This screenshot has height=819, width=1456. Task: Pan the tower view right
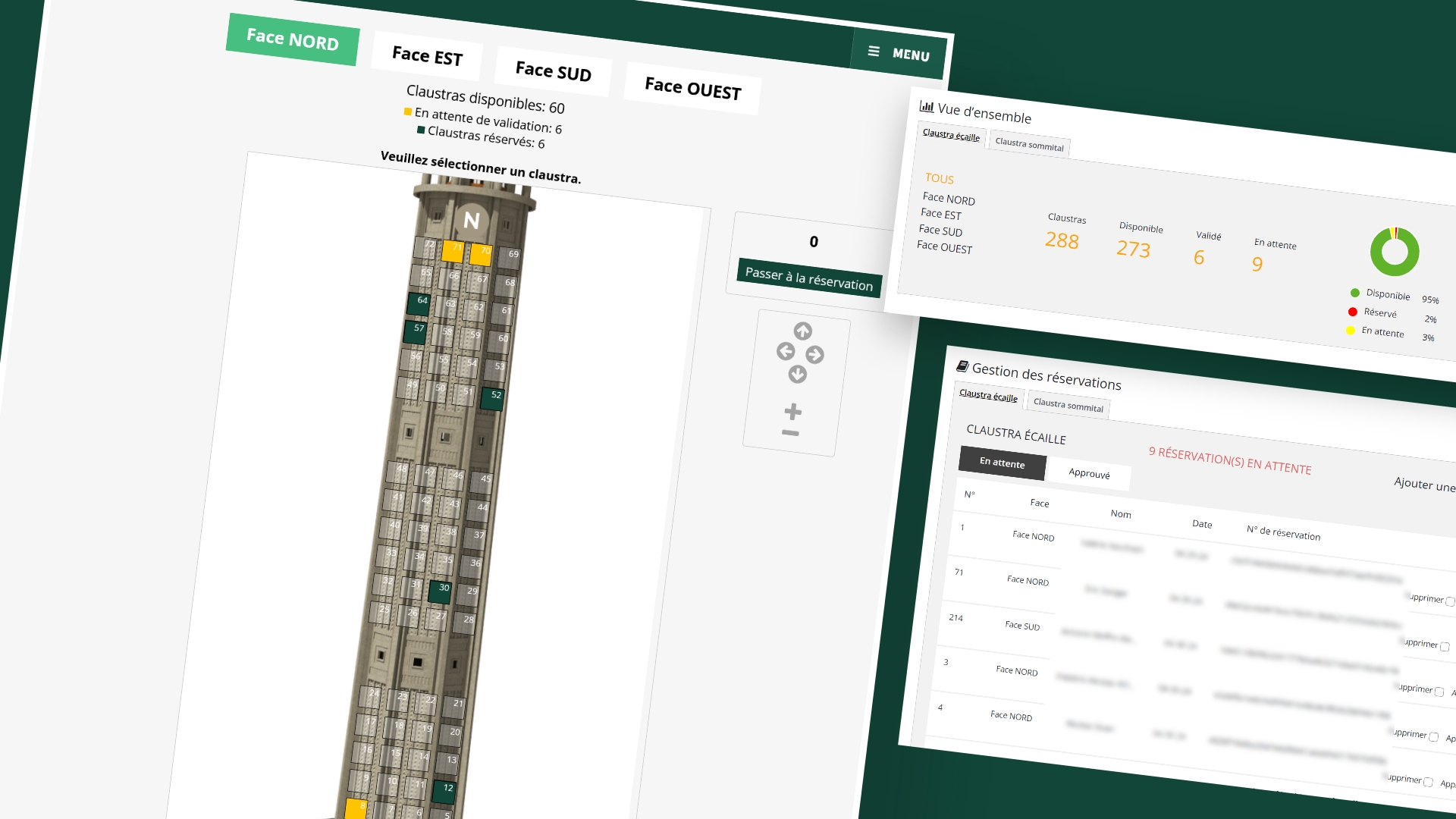(814, 354)
